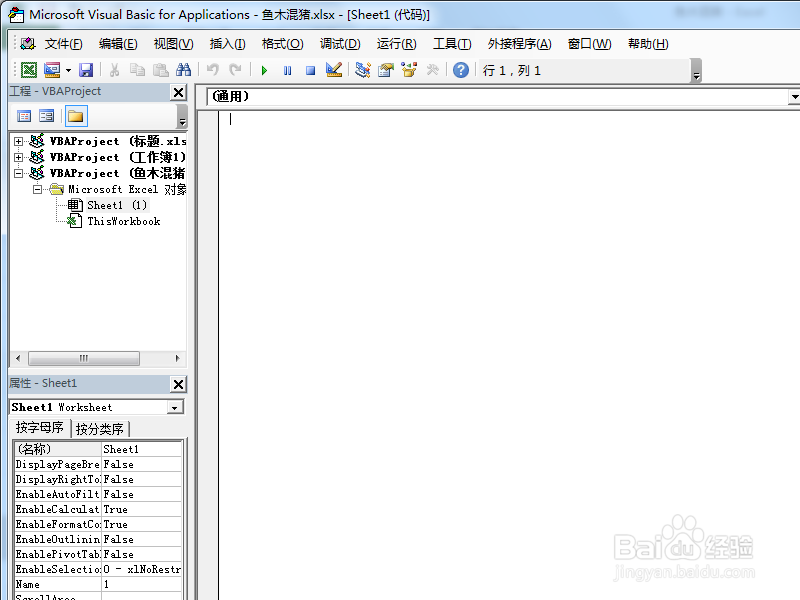Select ThisWorkbook in the project tree
Image resolution: width=800 pixels, height=600 pixels.
point(123,221)
